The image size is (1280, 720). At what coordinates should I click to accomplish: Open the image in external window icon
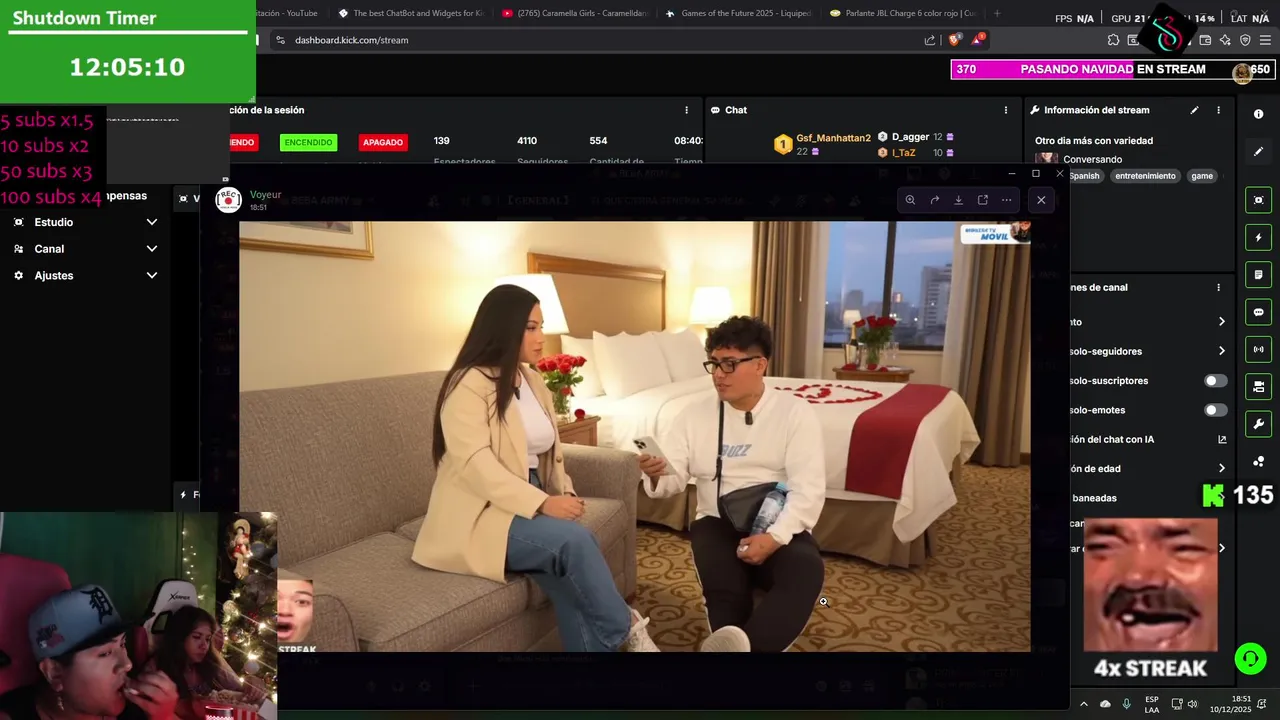pyautogui.click(x=982, y=200)
